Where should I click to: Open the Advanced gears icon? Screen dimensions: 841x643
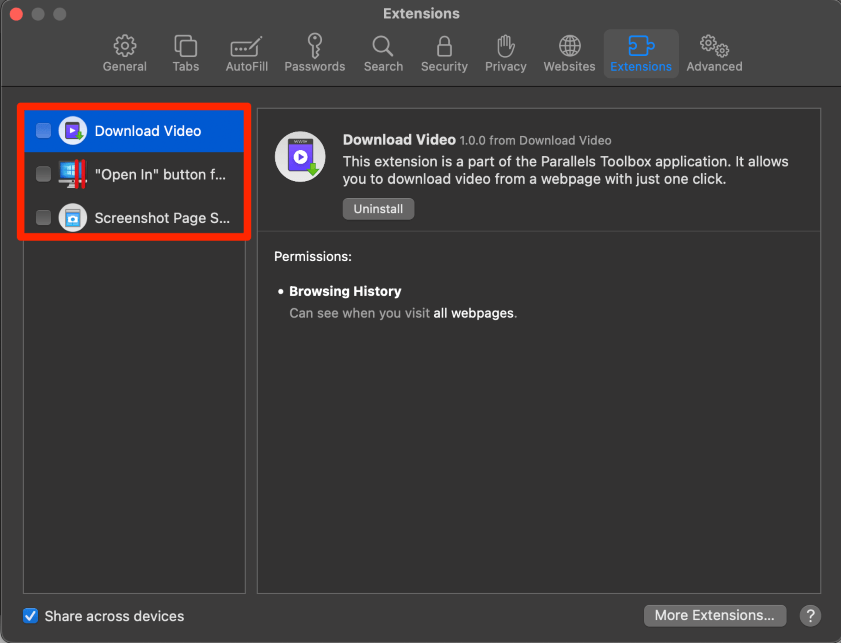pyautogui.click(x=714, y=46)
